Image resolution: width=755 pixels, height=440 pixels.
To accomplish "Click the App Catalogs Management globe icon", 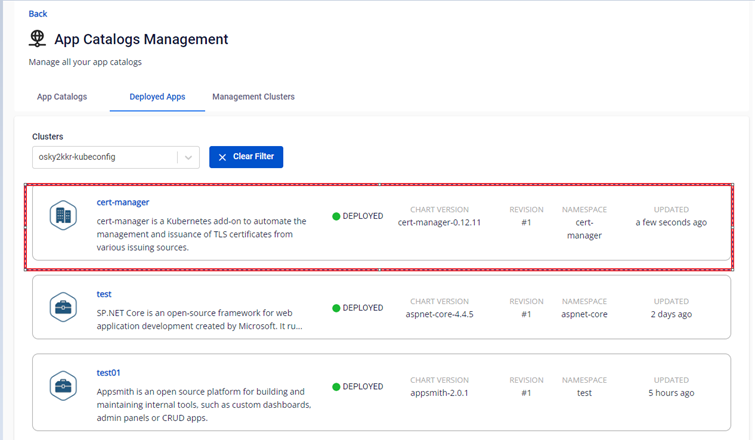I will click(x=38, y=39).
